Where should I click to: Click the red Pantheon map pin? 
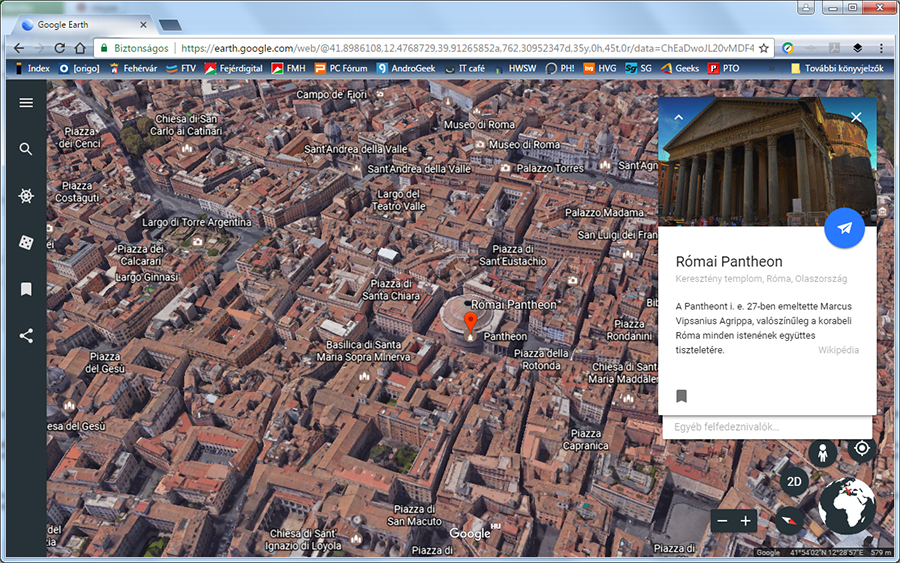tap(470, 323)
